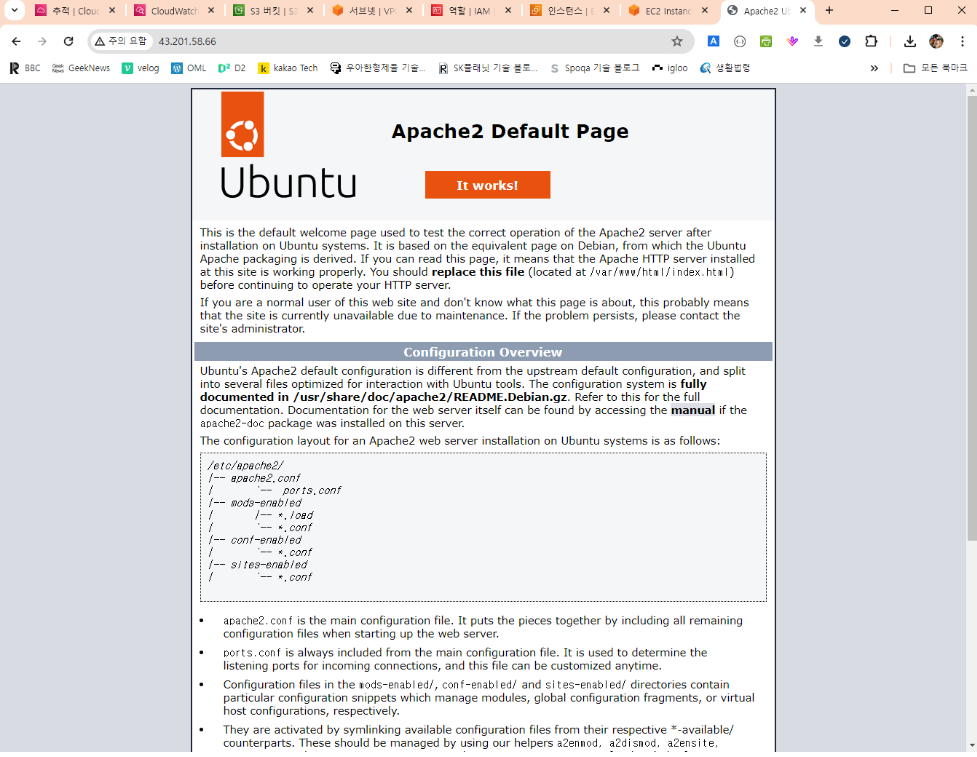Click the scrollbar up arrow
This screenshot has height=757, width=977.
tap(972, 90)
